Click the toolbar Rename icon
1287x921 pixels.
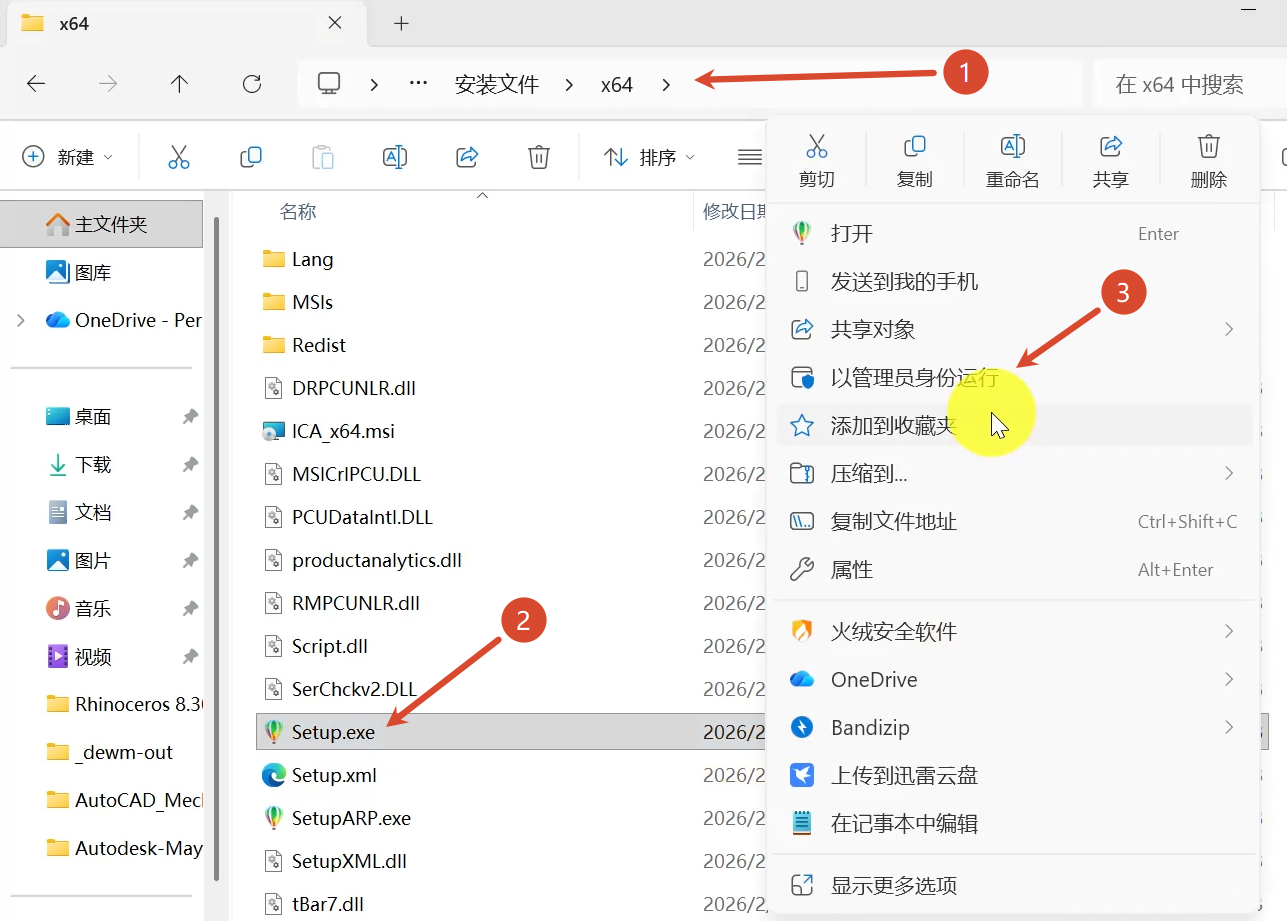[x=395, y=157]
